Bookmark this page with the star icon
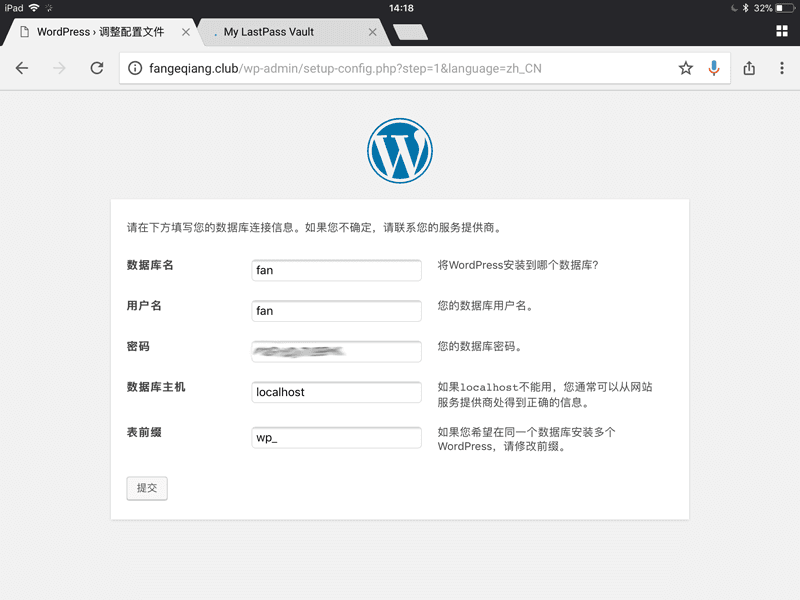800x600 pixels. pos(685,68)
